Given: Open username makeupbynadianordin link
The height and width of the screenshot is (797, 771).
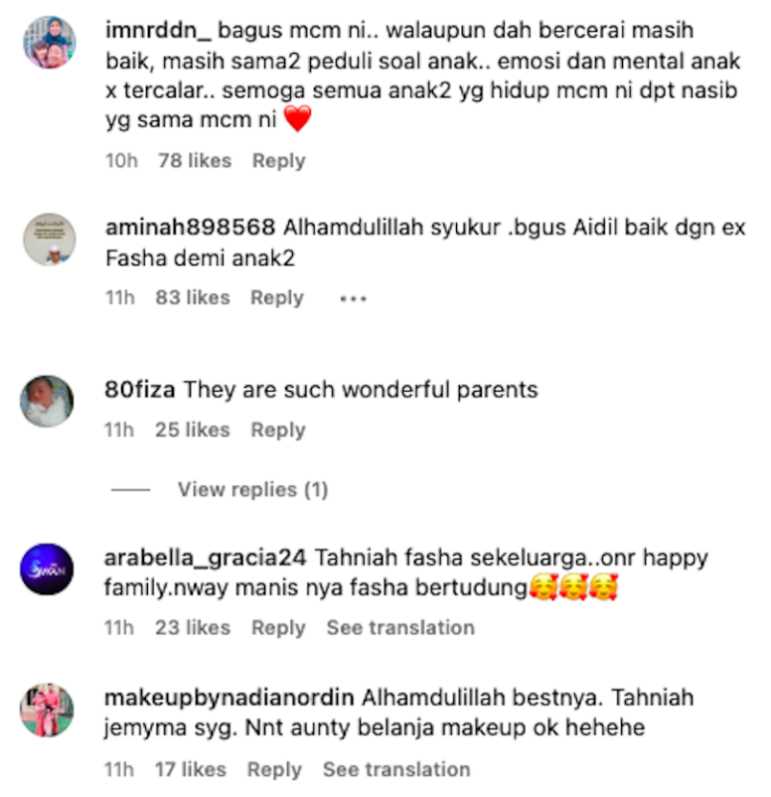Looking at the screenshot, I should 229,698.
